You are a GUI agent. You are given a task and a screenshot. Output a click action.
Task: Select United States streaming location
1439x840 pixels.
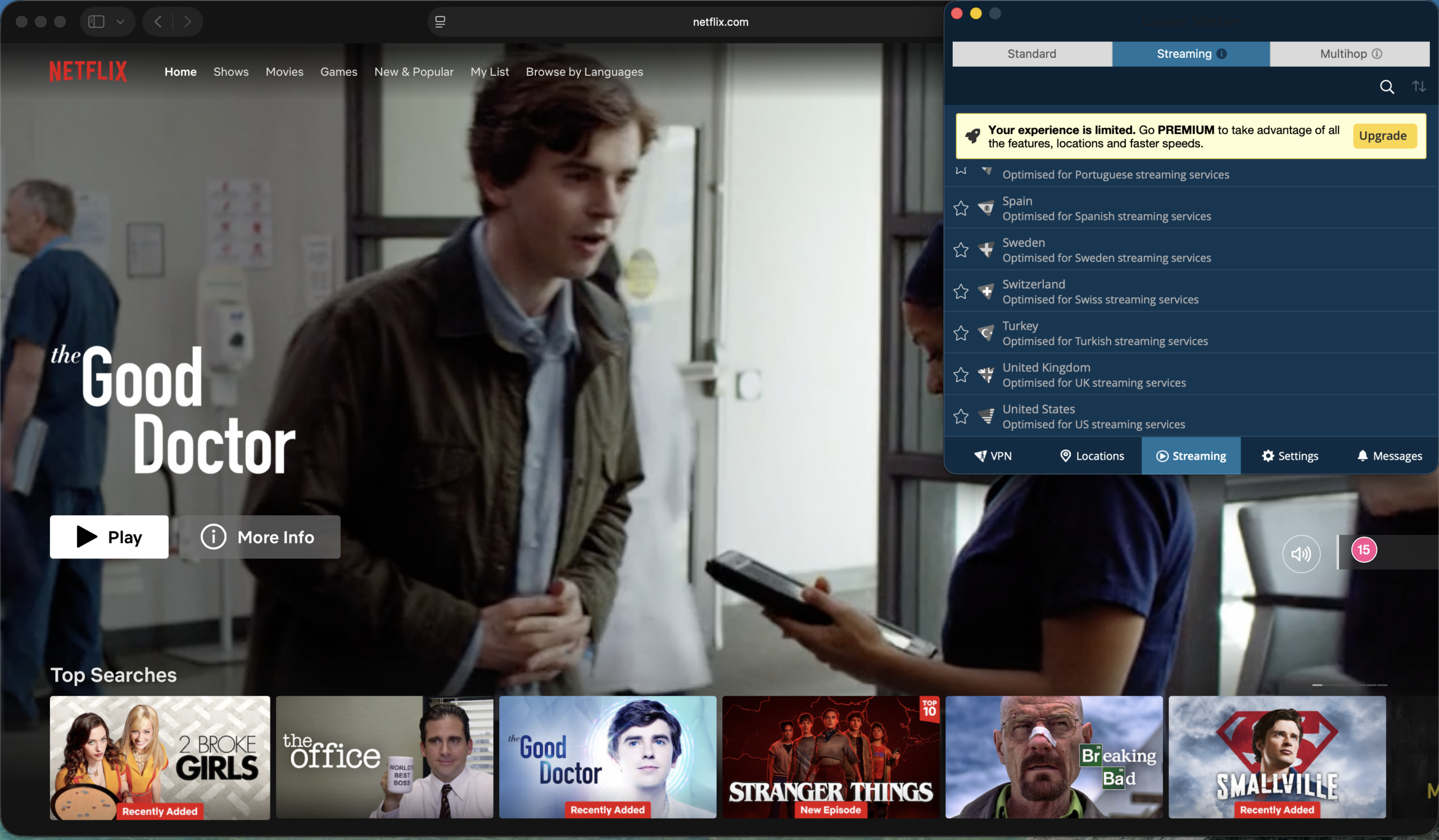[x=1191, y=416]
